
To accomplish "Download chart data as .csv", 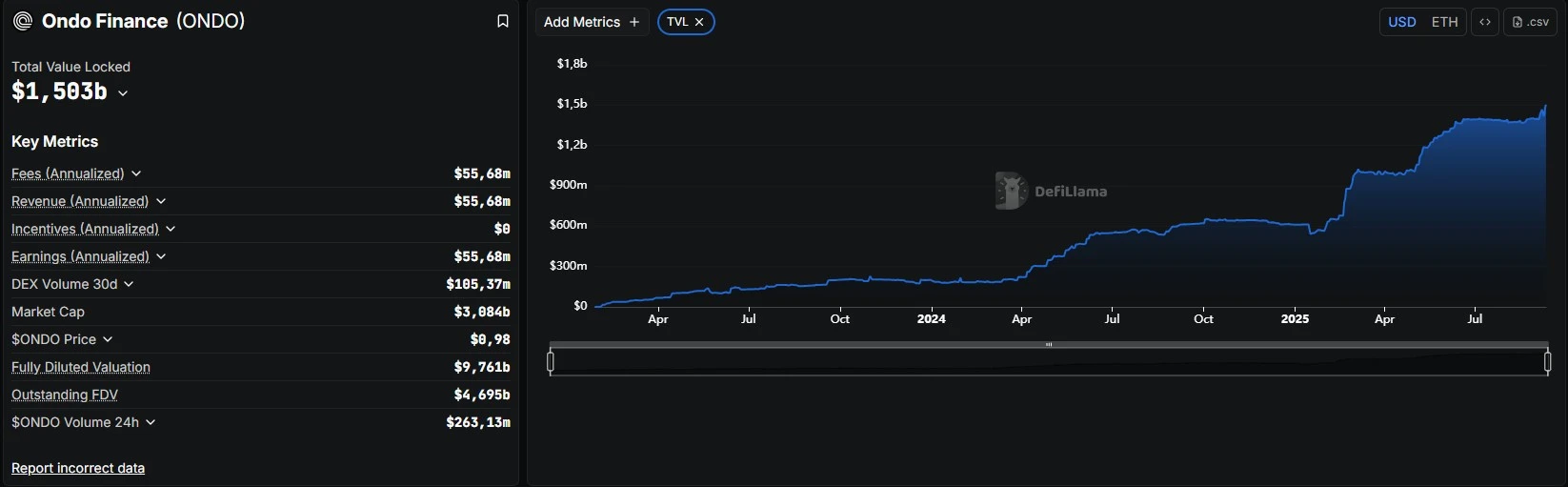I will [1530, 22].
